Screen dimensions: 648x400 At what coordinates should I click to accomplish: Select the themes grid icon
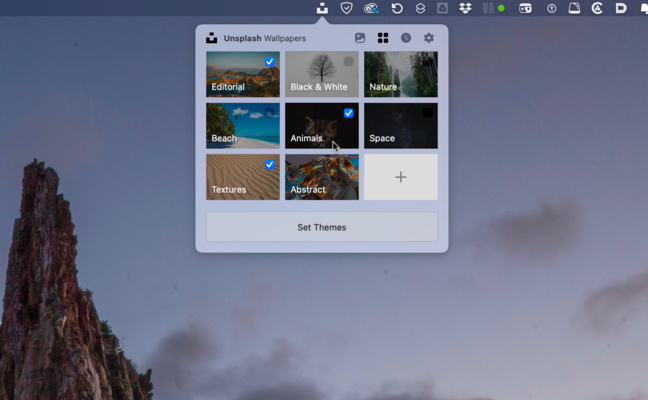point(383,38)
